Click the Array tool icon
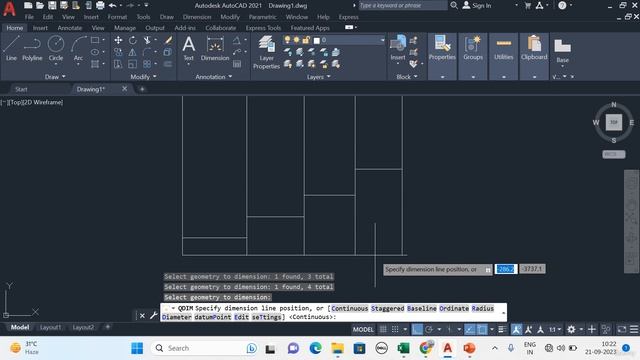This screenshot has width=640, height=360. coord(147,64)
